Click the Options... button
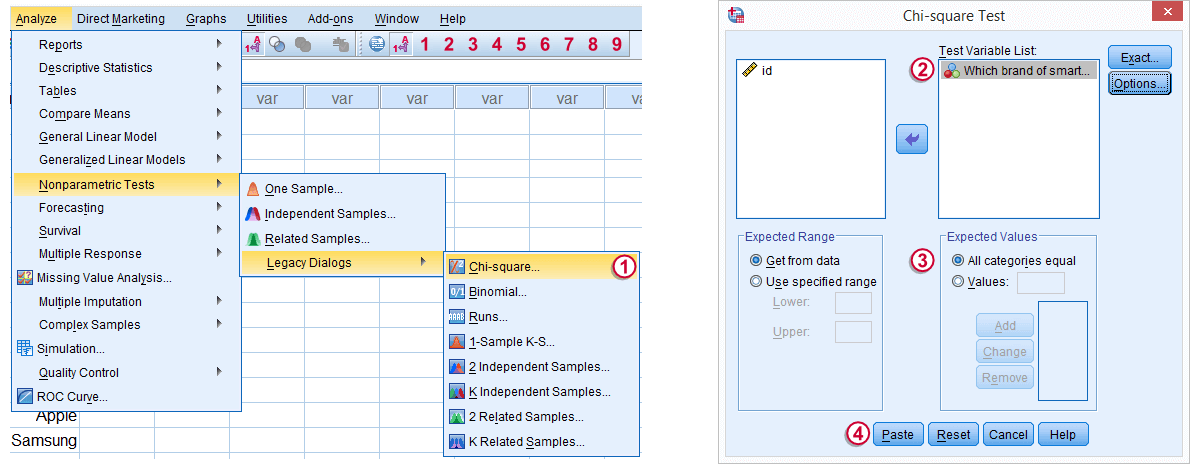The image size is (1200, 464). [x=1139, y=84]
